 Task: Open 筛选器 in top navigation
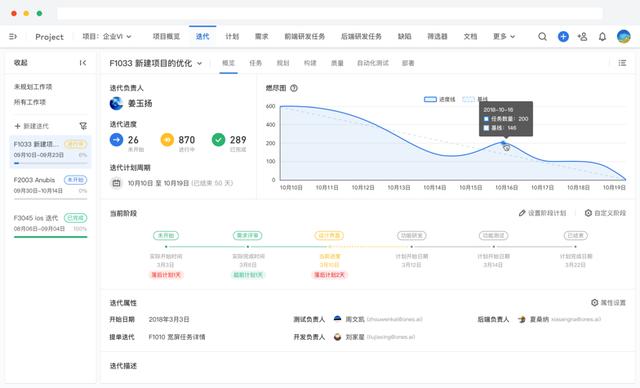tap(437, 37)
